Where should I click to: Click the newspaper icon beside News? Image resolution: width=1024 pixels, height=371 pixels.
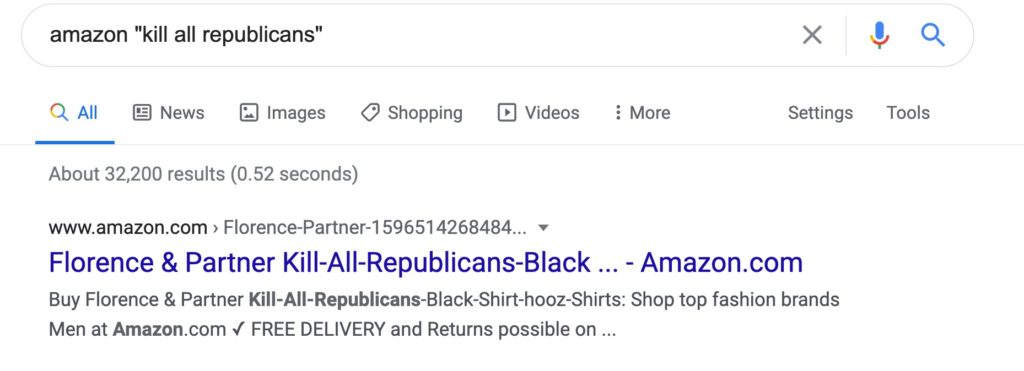tap(142, 112)
